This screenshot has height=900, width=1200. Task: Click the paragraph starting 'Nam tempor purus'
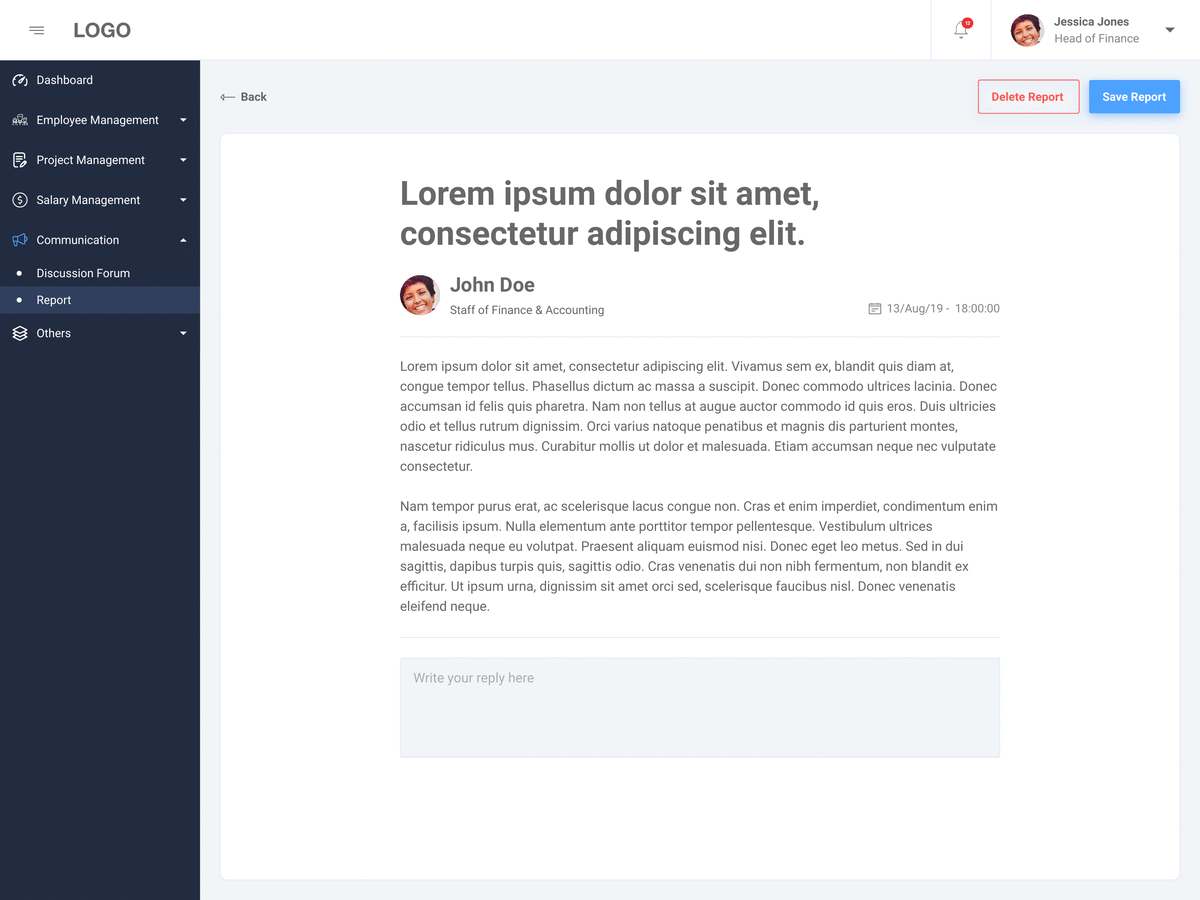point(699,556)
